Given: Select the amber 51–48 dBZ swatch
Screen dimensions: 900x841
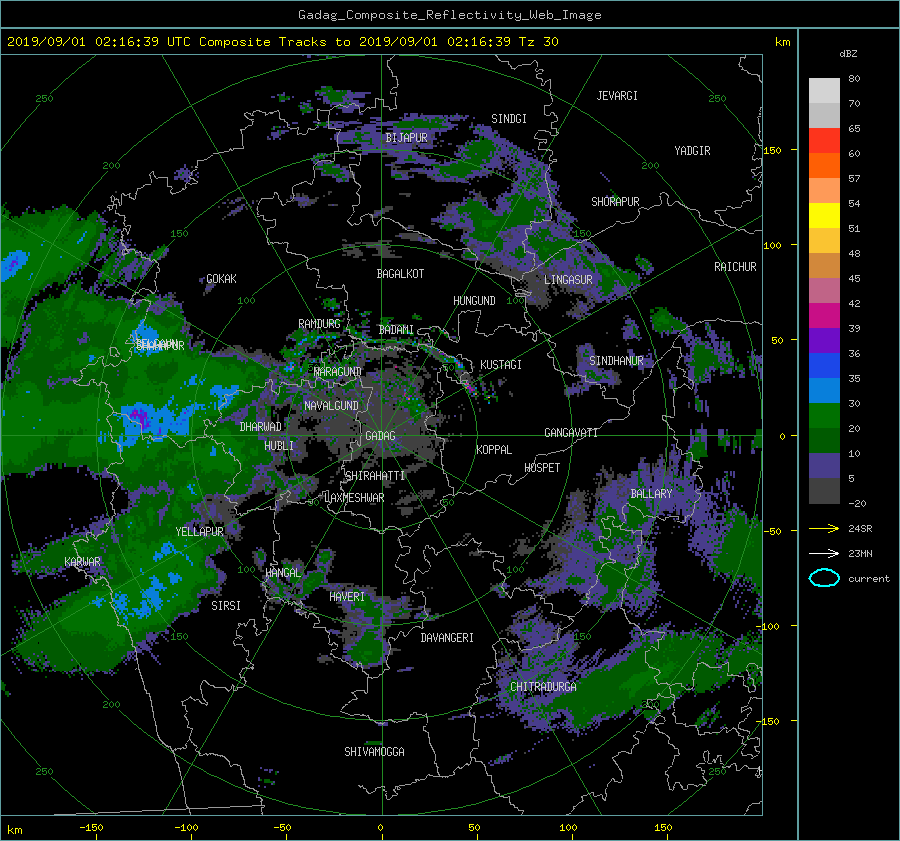Looking at the screenshot, I should (x=824, y=241).
